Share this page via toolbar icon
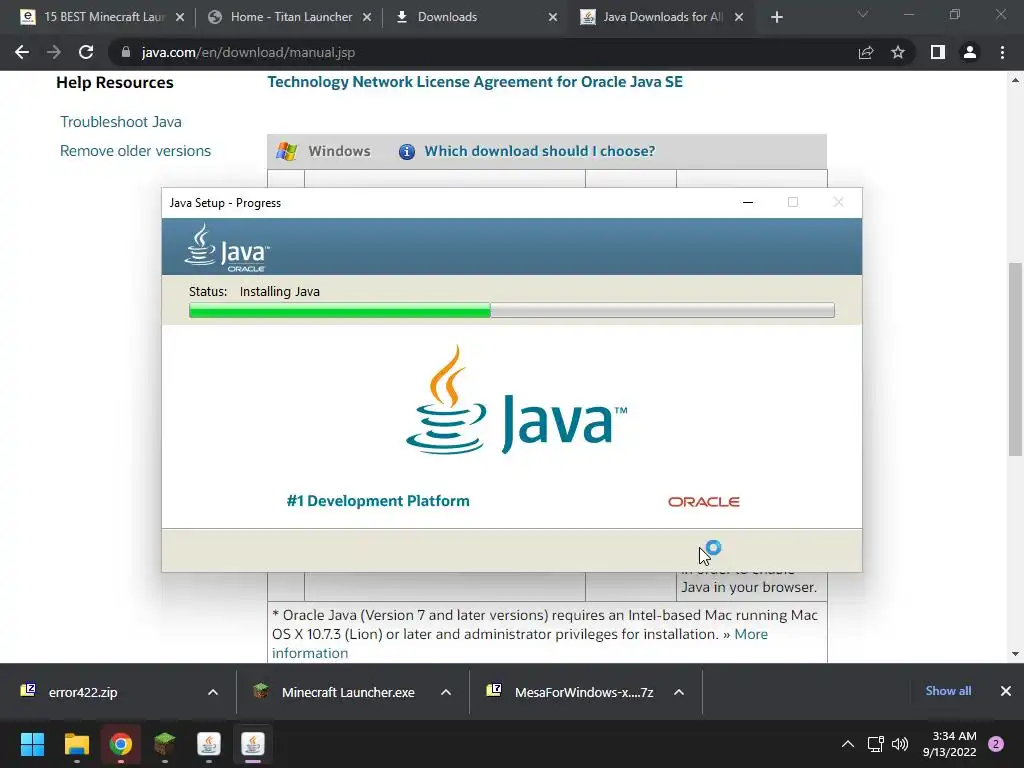This screenshot has width=1024, height=768. pos(866,52)
